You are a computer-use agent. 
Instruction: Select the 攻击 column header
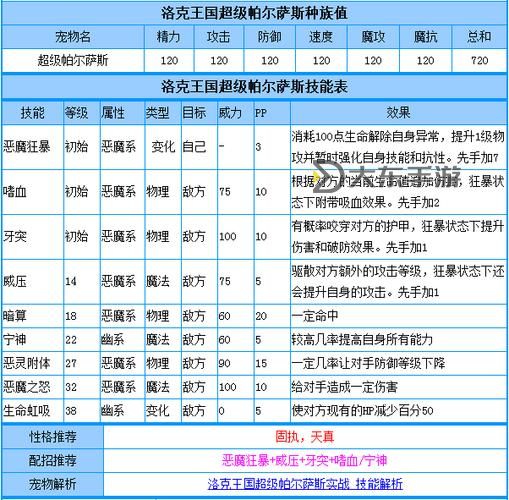click(219, 37)
